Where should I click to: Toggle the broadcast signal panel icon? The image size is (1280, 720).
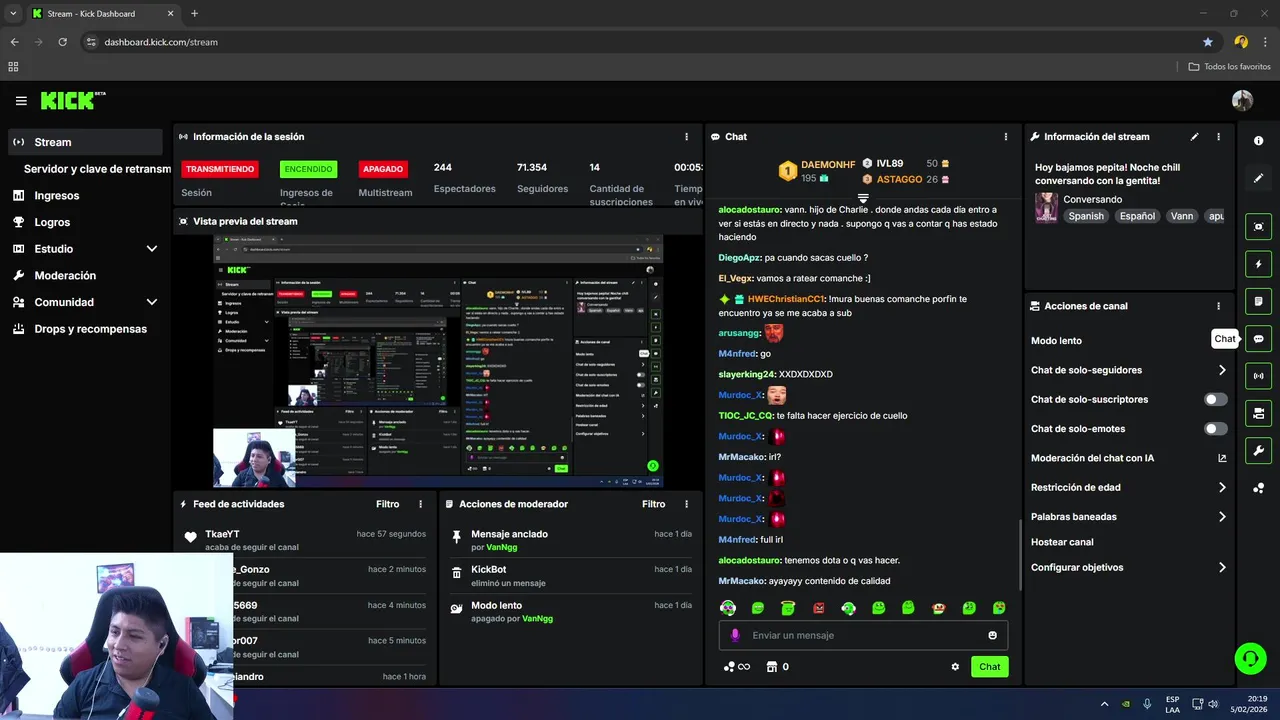[1258, 376]
